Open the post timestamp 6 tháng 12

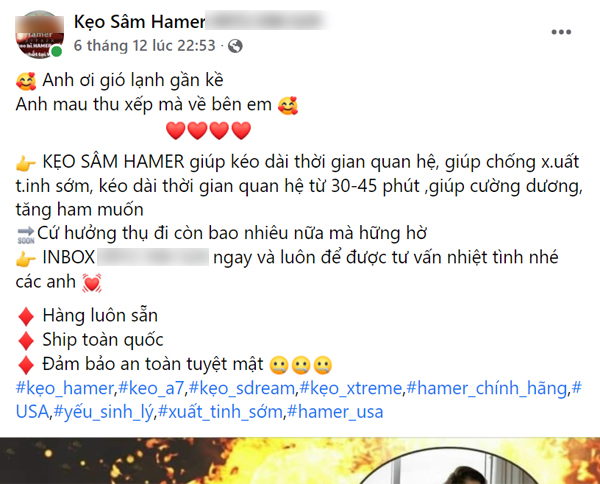145,46
